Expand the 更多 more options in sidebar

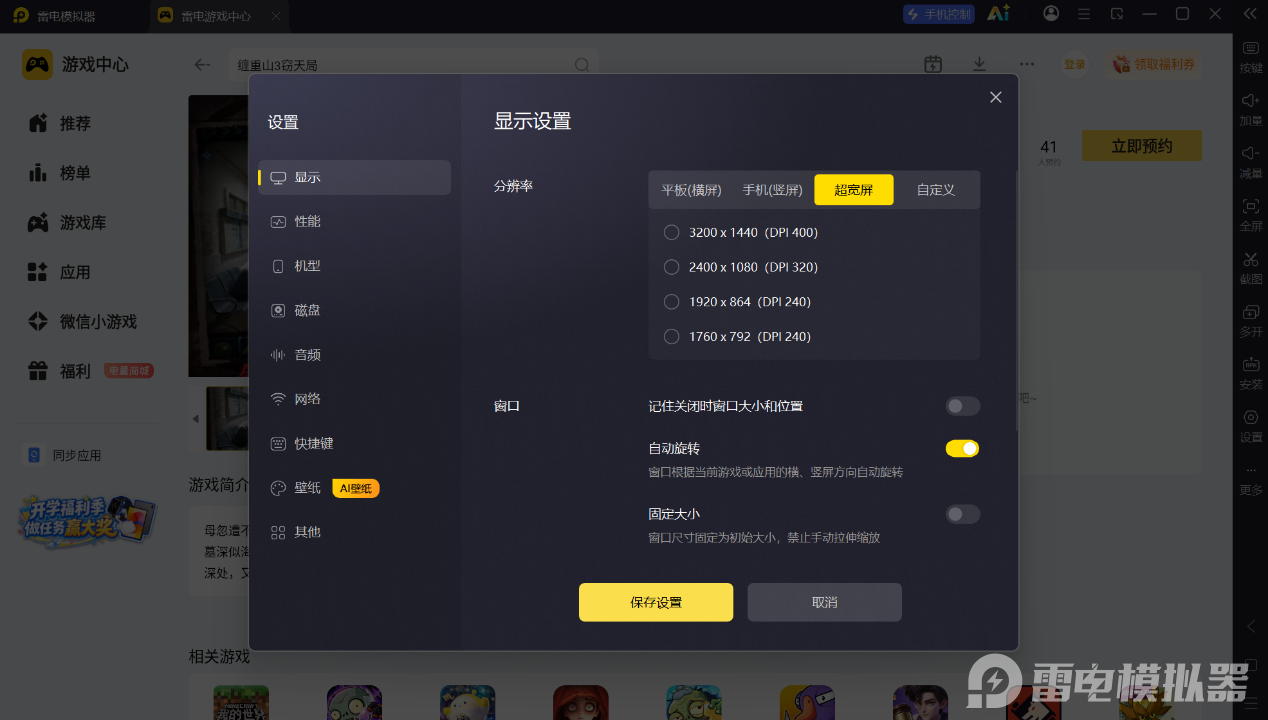pyautogui.click(x=1251, y=478)
